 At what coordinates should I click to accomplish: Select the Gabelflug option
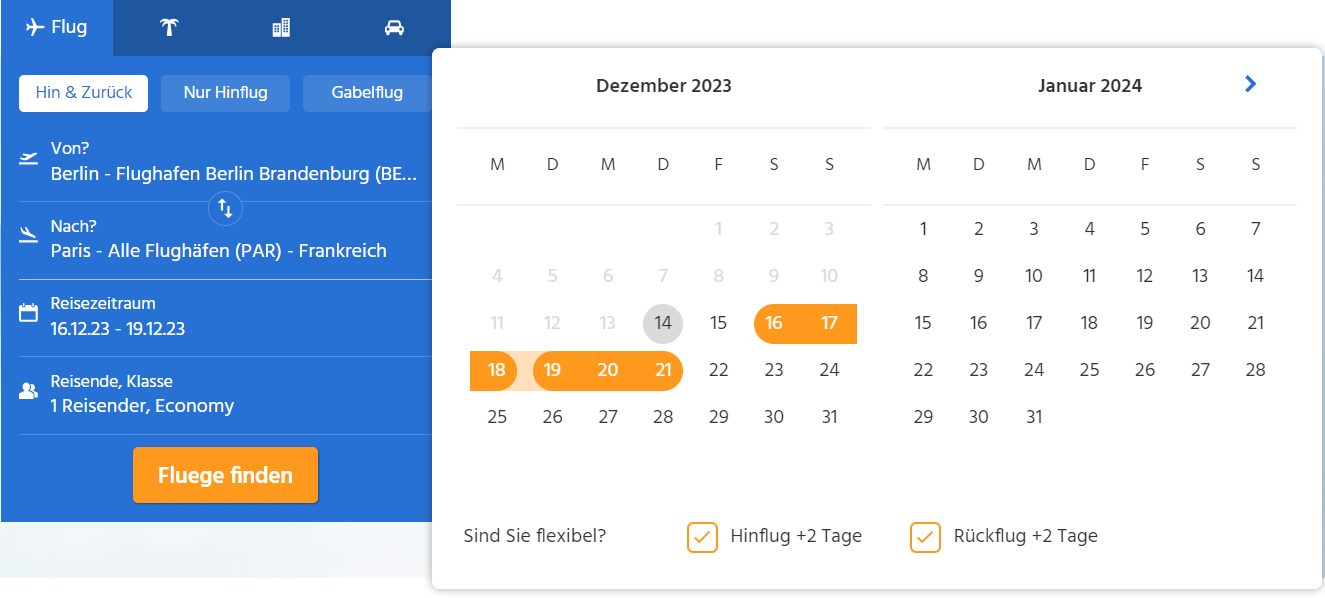click(x=366, y=93)
